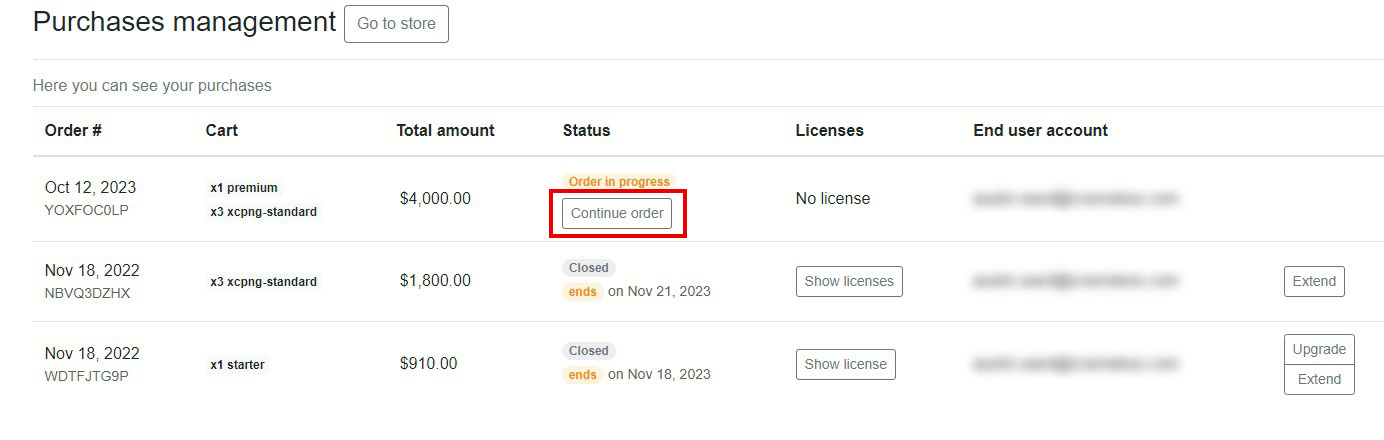The image size is (1384, 440).
Task: Click the Order in progress status badge
Action: [619, 181]
